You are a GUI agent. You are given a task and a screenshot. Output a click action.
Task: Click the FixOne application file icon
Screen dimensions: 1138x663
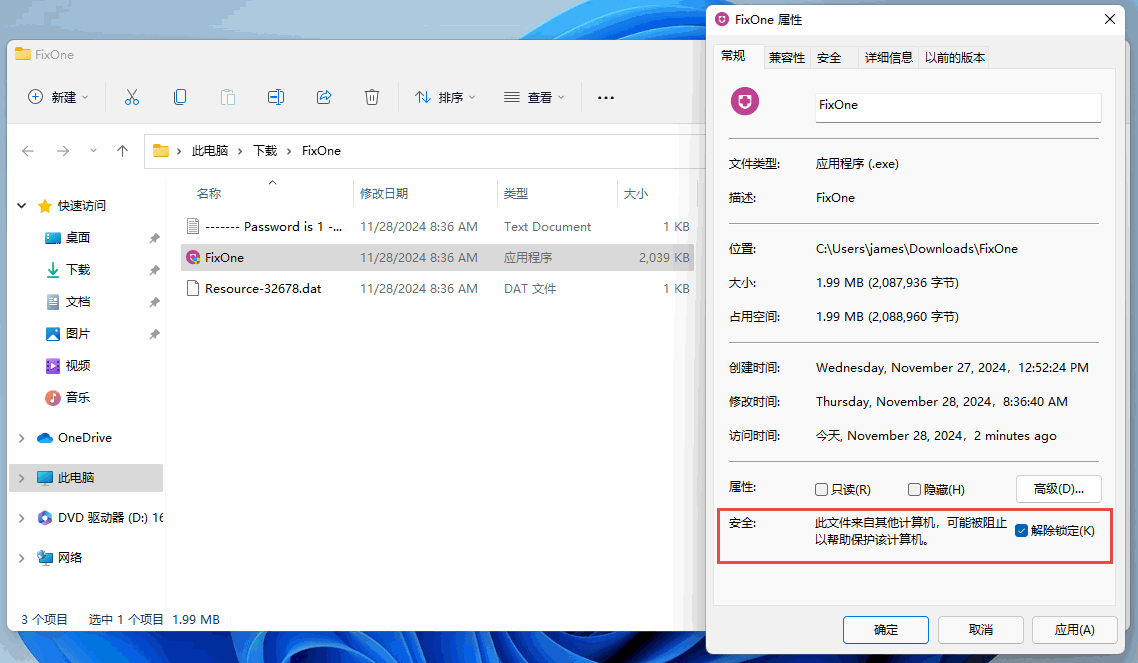click(x=193, y=258)
